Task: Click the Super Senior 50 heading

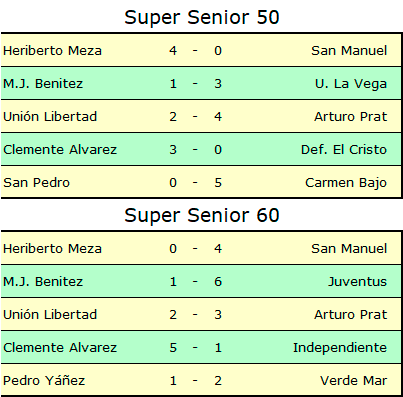Action: point(202,17)
